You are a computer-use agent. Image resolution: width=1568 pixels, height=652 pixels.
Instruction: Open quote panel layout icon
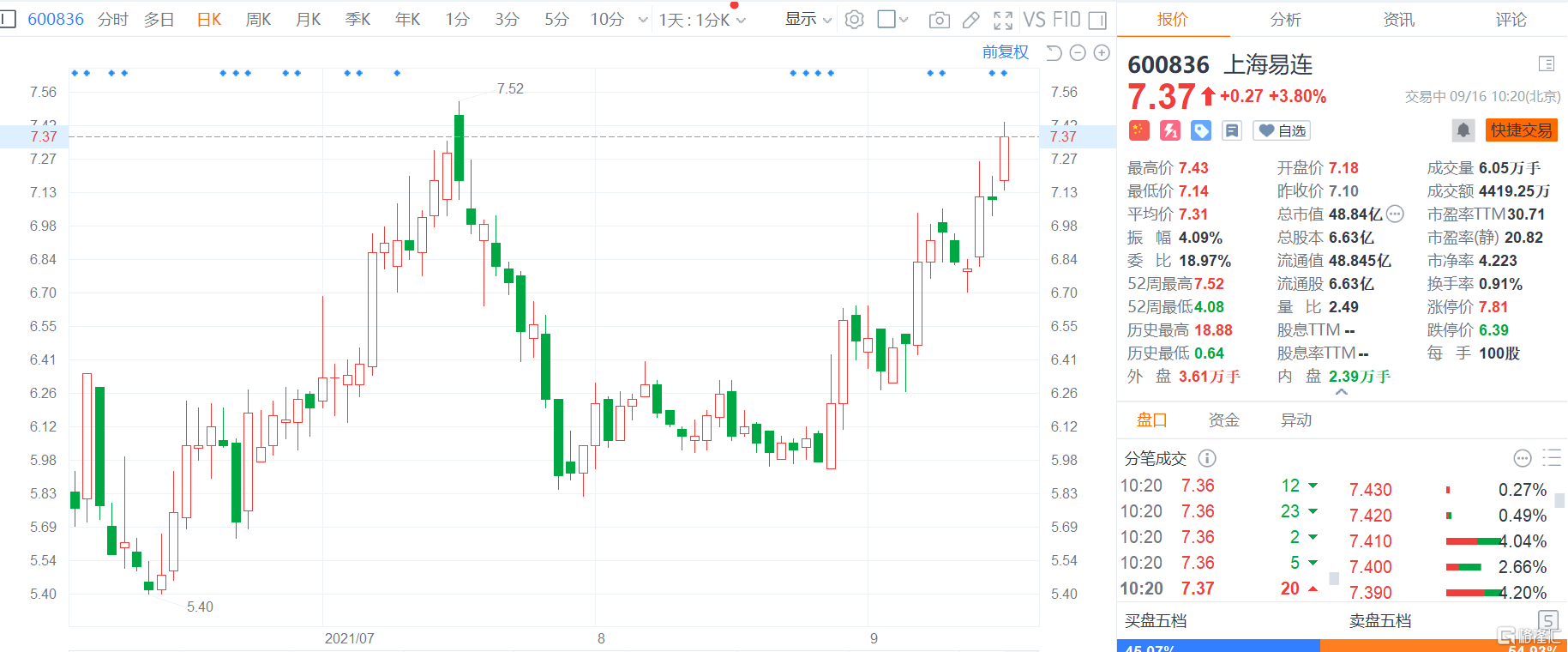1547,63
